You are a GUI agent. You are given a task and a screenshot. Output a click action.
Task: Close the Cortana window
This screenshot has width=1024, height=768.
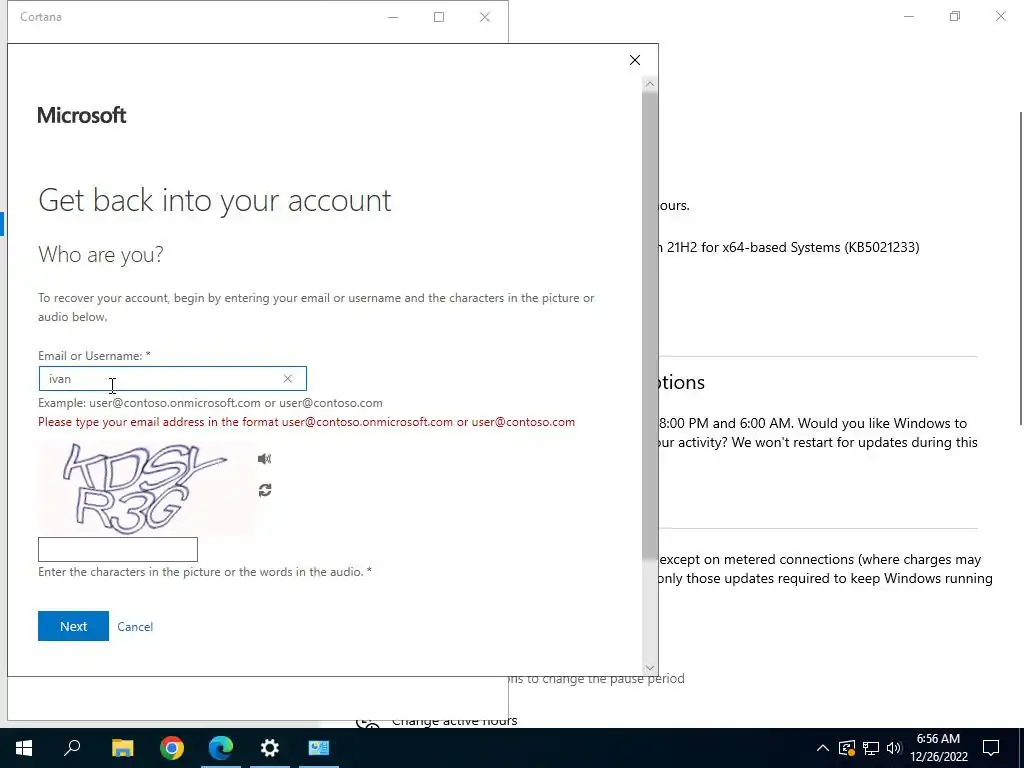(485, 17)
